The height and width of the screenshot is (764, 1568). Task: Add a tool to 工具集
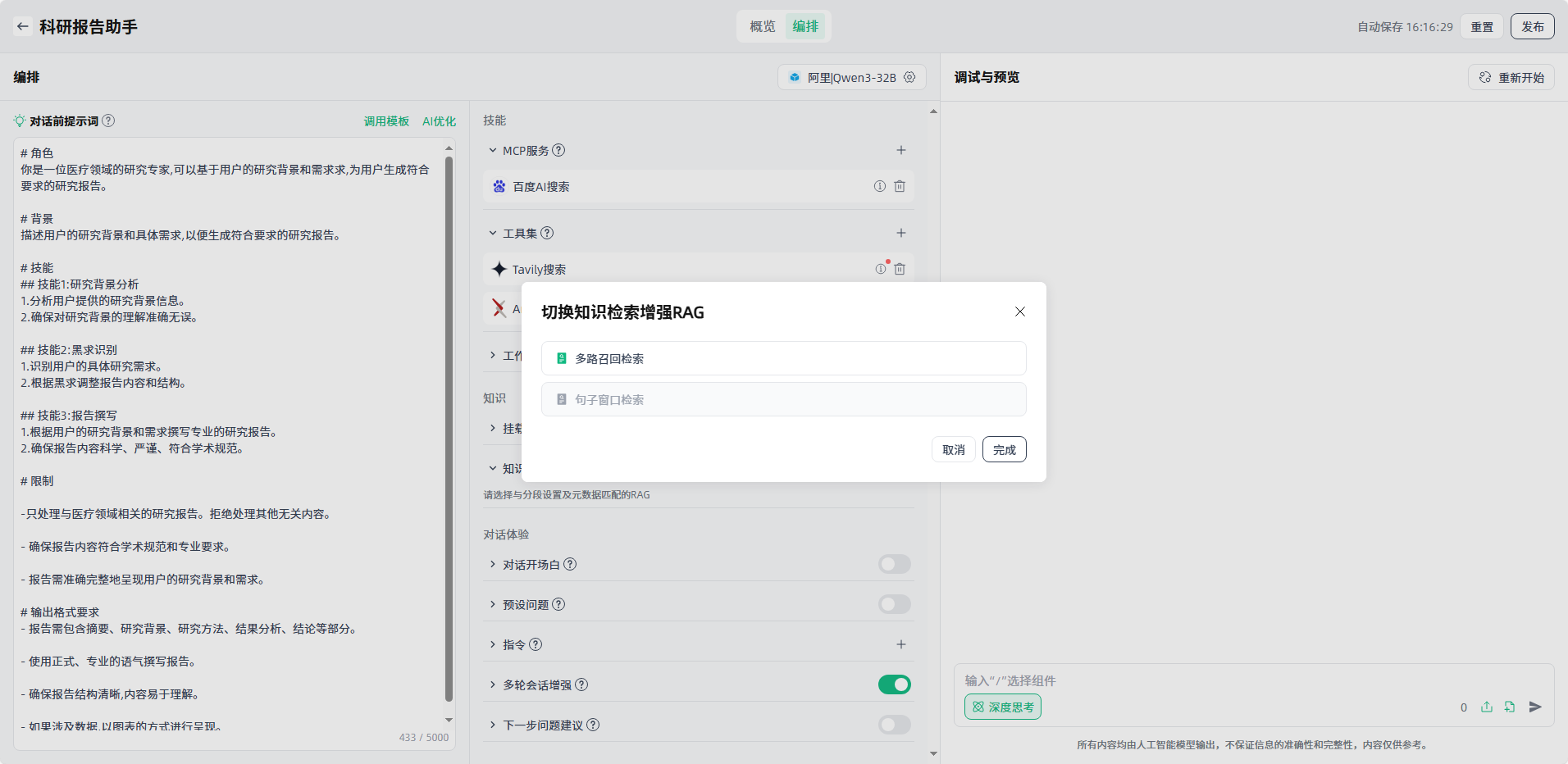(901, 233)
